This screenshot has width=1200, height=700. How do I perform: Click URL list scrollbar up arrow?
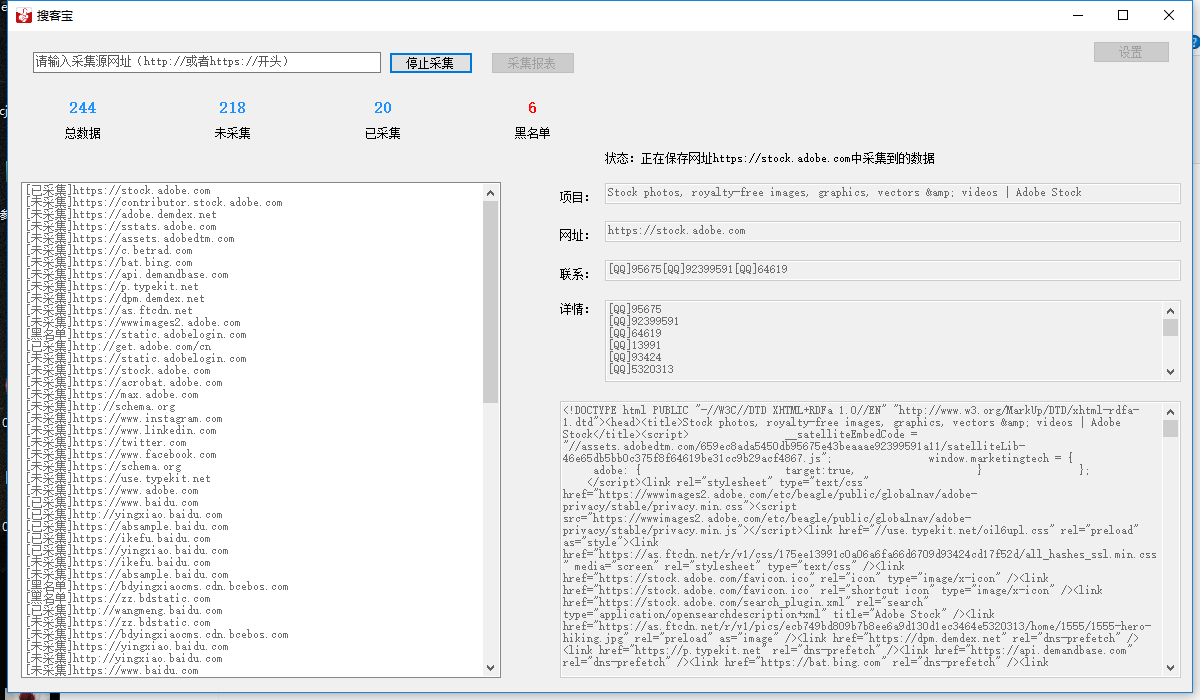point(491,193)
